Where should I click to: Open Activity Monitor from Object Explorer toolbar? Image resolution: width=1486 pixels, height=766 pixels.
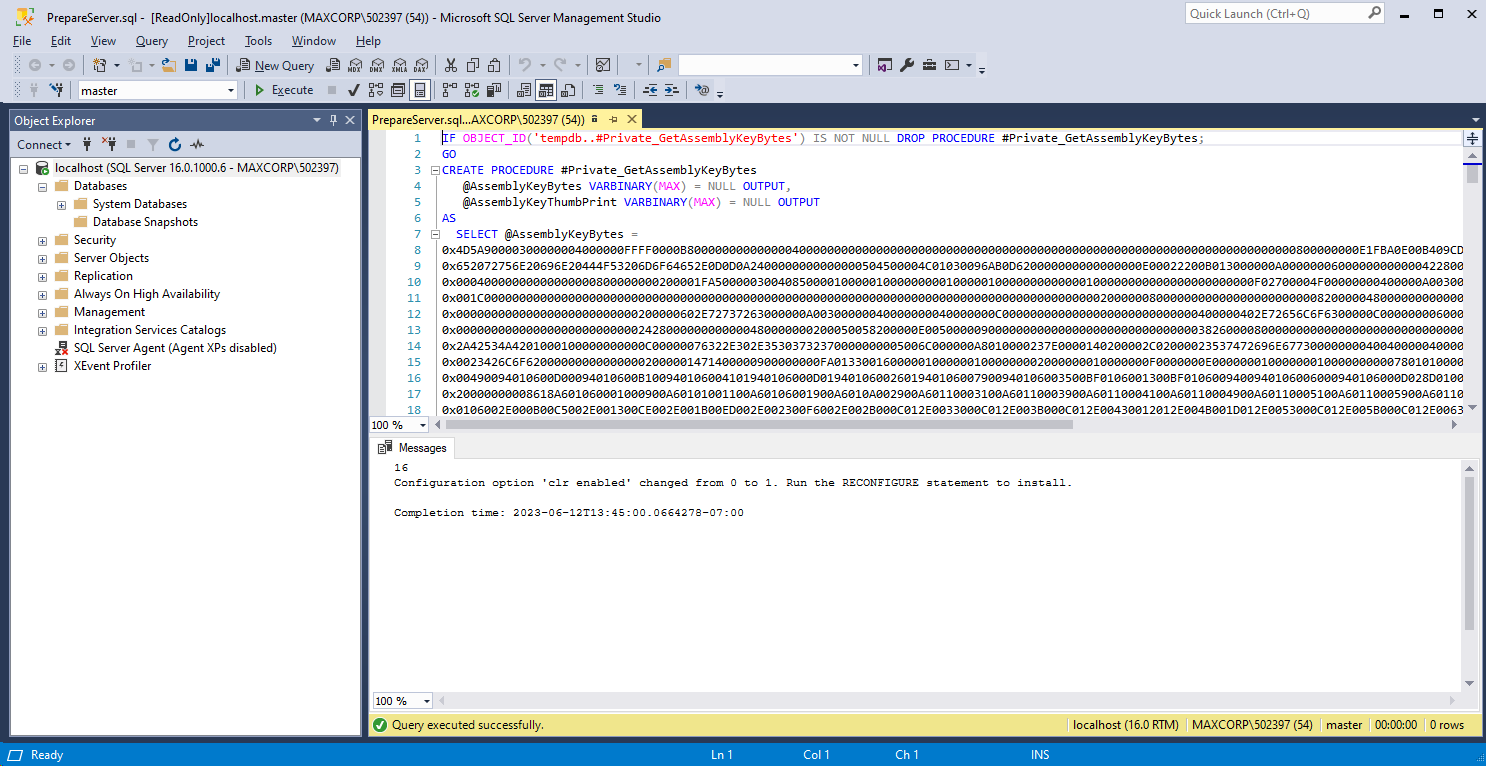click(197, 144)
